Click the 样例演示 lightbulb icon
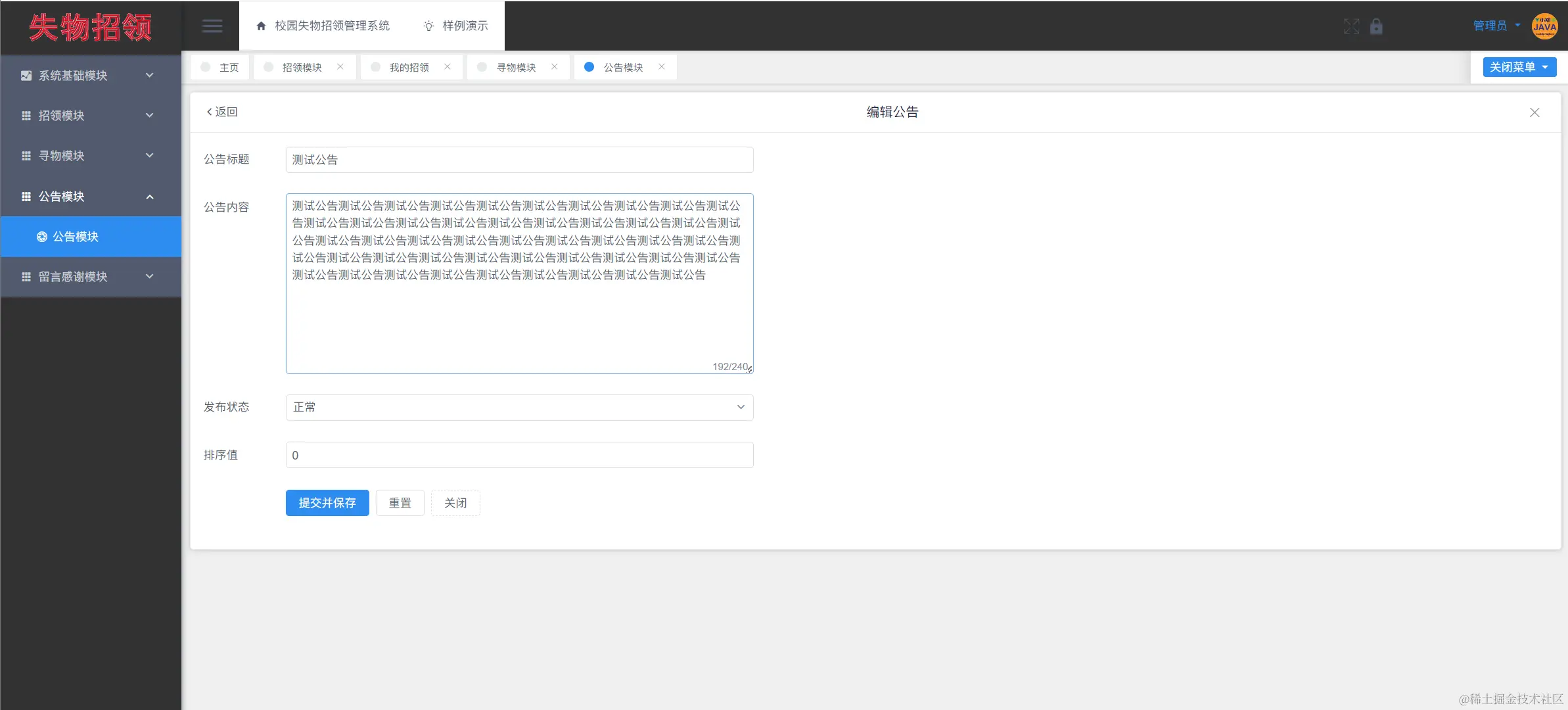The height and width of the screenshot is (710, 1568). click(x=427, y=26)
